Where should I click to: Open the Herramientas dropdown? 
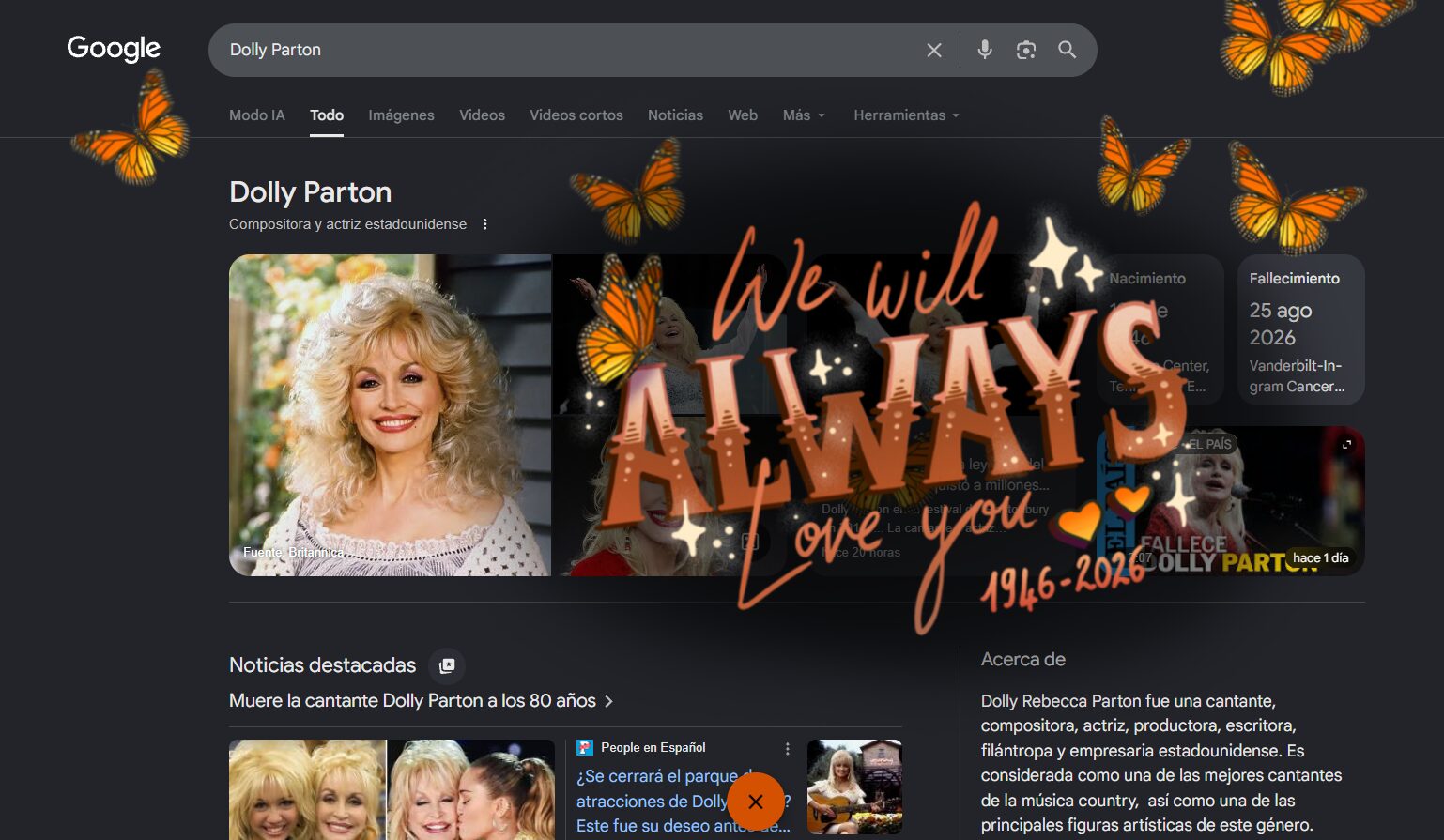point(906,115)
